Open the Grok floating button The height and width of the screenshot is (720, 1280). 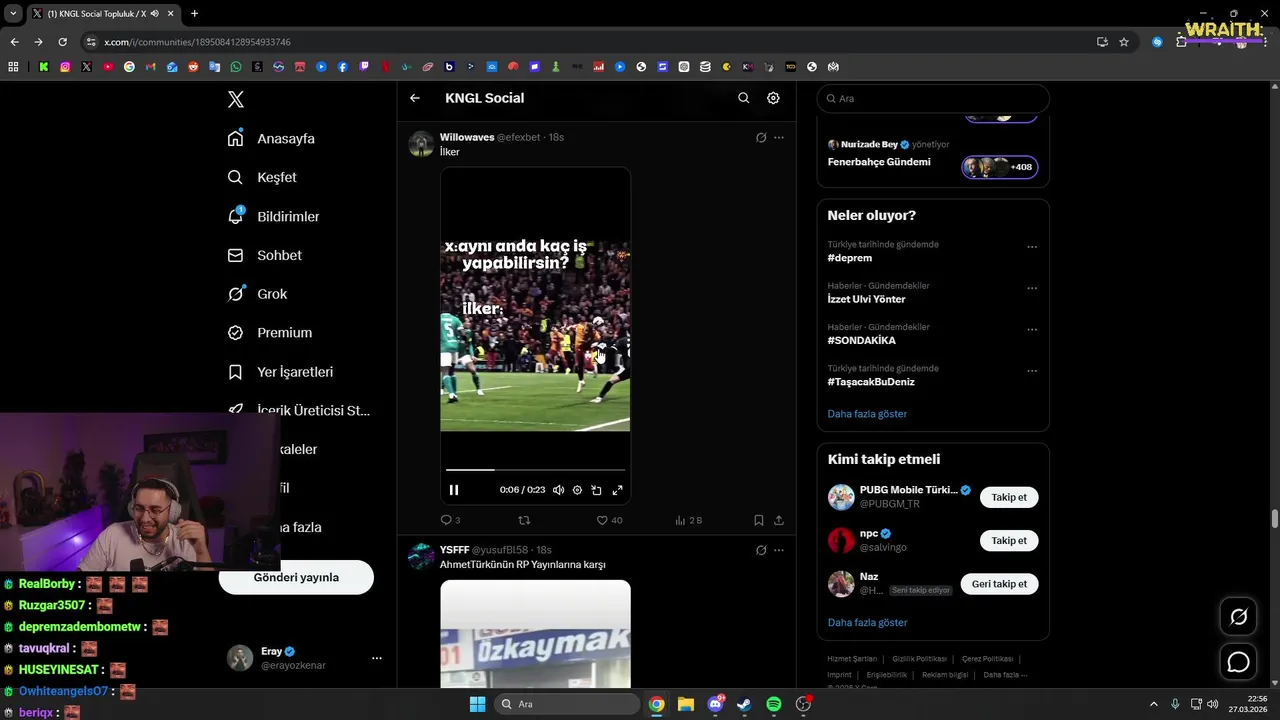1239,617
